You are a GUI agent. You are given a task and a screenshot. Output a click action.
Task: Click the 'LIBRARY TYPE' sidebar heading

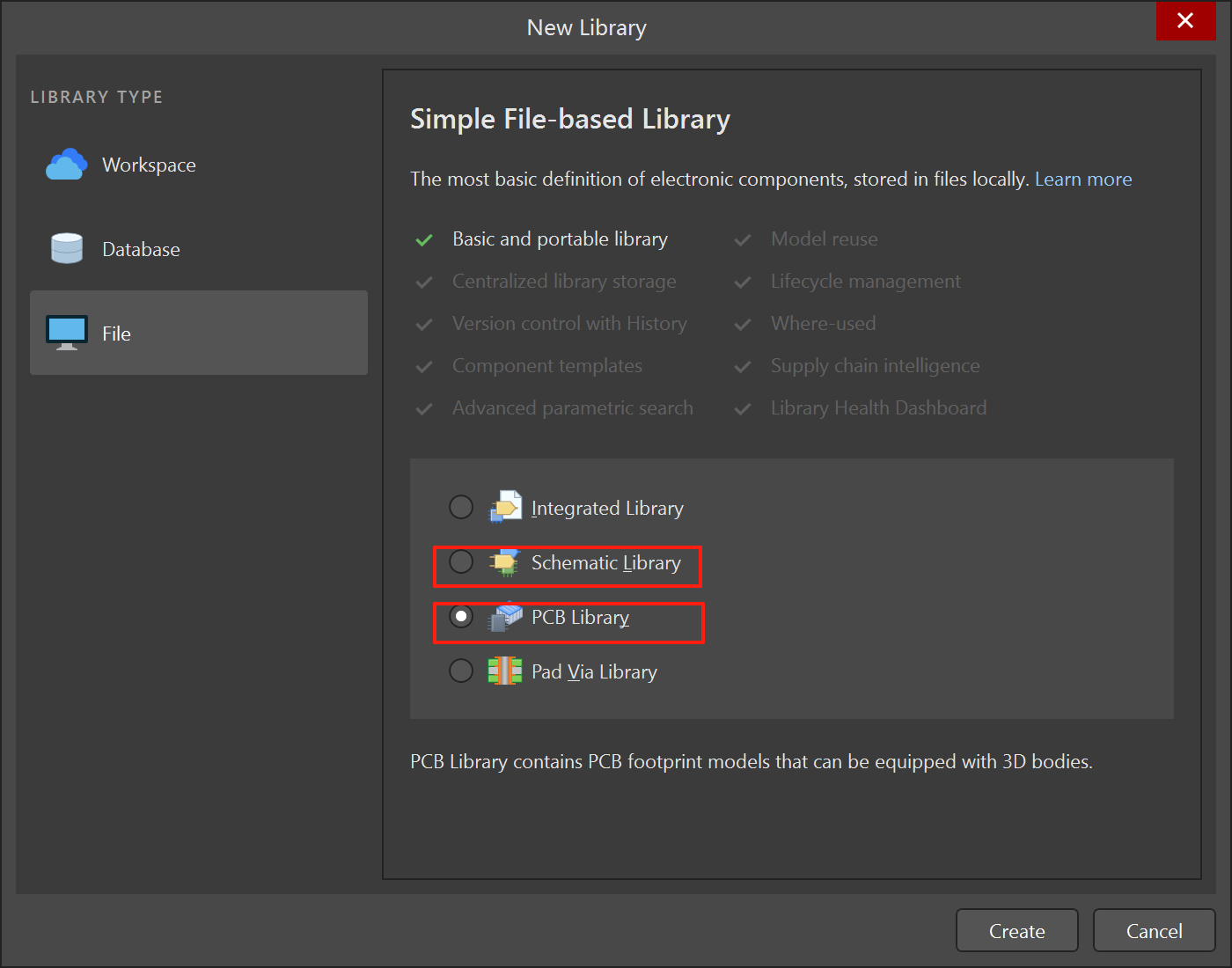(x=97, y=97)
